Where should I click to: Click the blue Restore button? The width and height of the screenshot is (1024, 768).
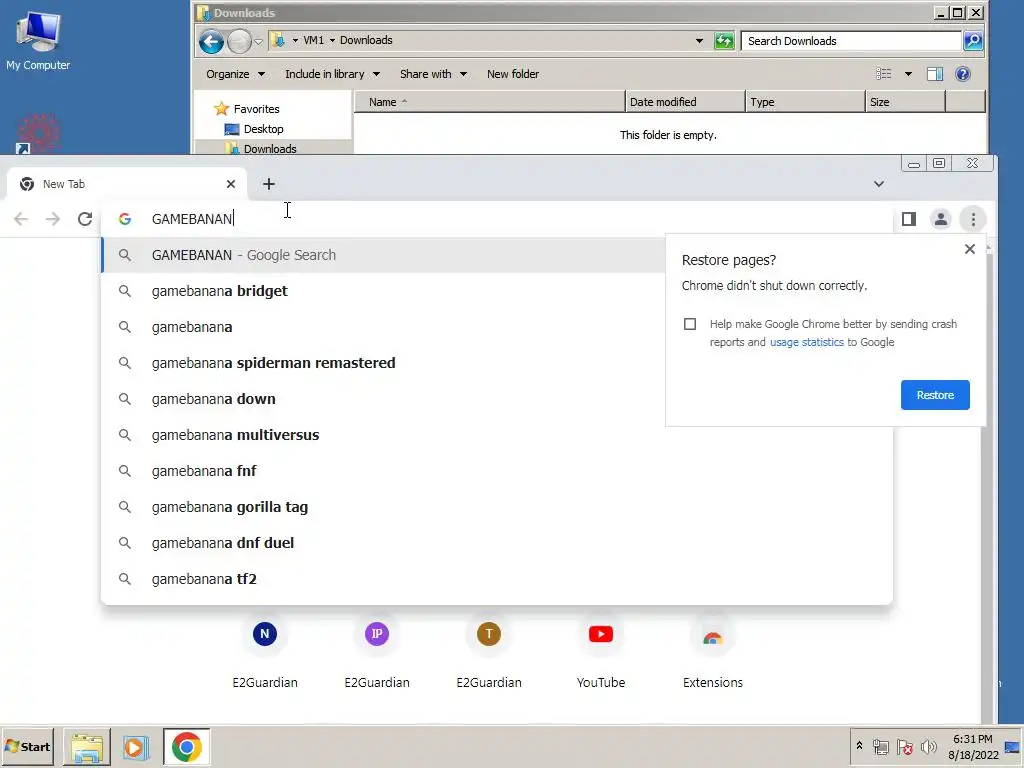pyautogui.click(x=935, y=395)
